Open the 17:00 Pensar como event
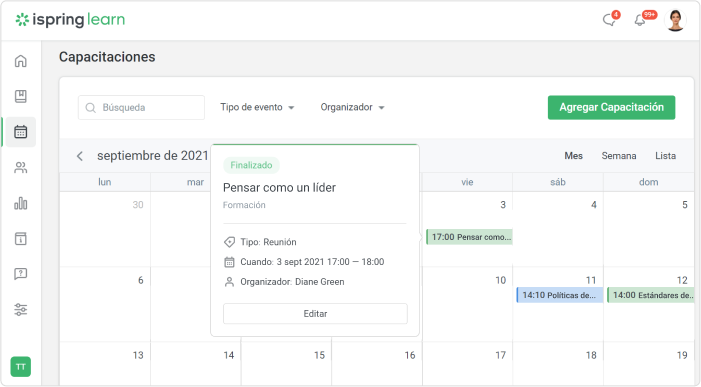The image size is (701, 387). [469, 237]
